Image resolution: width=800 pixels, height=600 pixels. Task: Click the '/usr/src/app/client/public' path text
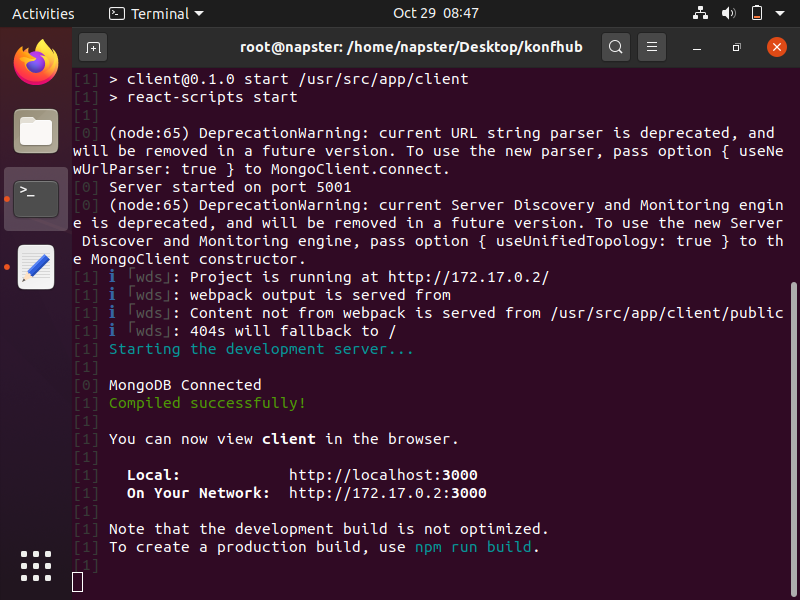(667, 313)
